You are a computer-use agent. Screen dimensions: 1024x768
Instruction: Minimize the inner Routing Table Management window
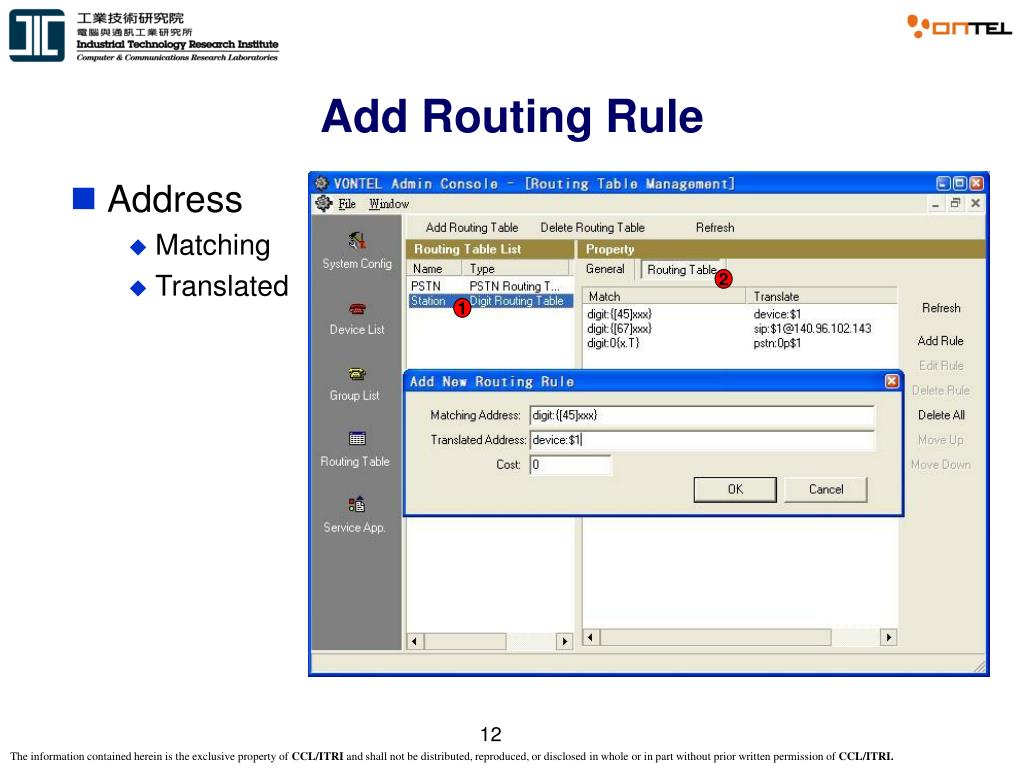pos(935,203)
